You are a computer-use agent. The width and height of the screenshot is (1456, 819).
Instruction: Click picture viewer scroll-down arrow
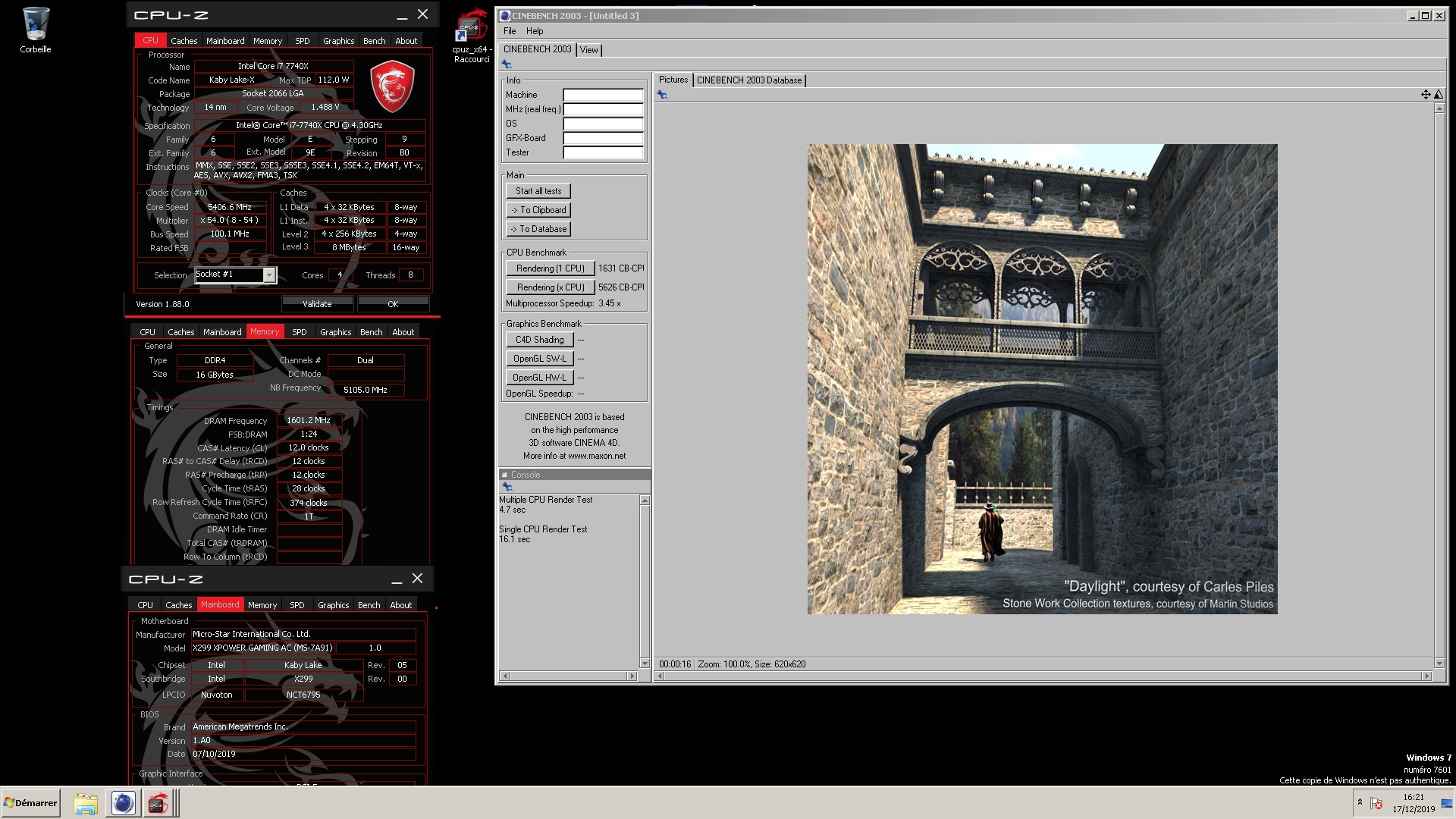1439,663
